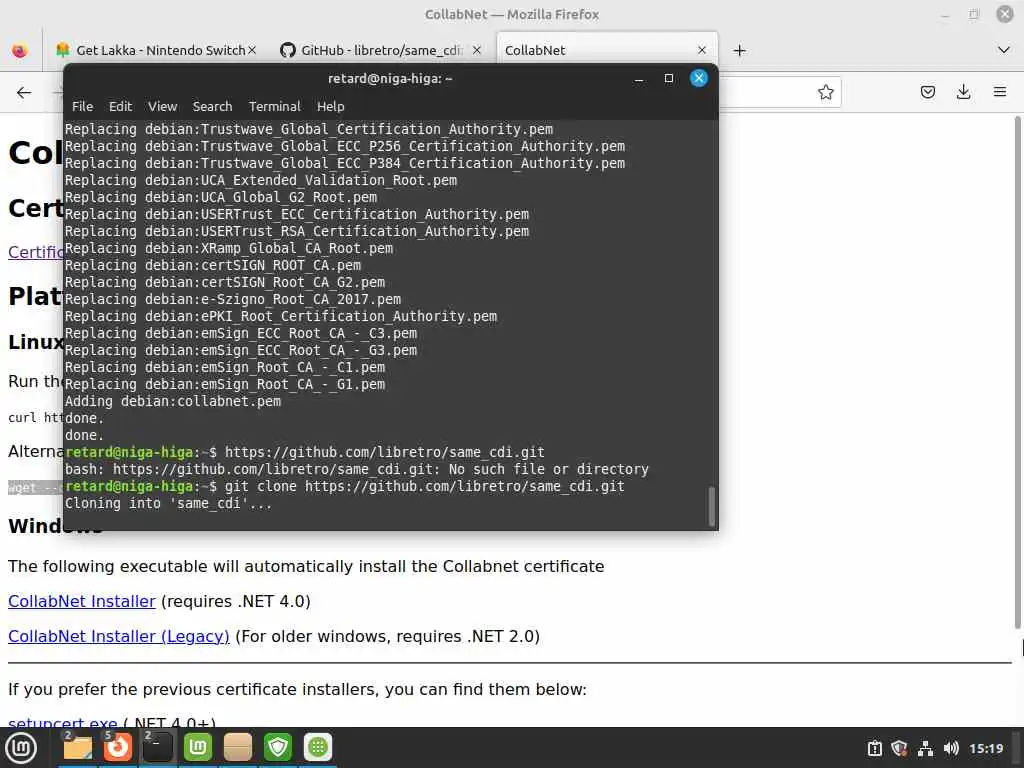Screen dimensions: 1024x768
Task: Switch to Get Lakka - Nintendo Switch tab
Action: tap(157, 50)
